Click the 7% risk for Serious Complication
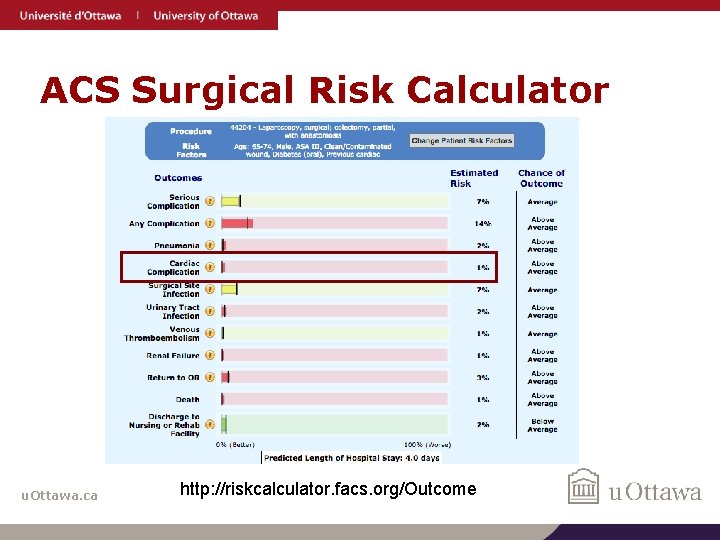The height and width of the screenshot is (540, 720). point(483,202)
